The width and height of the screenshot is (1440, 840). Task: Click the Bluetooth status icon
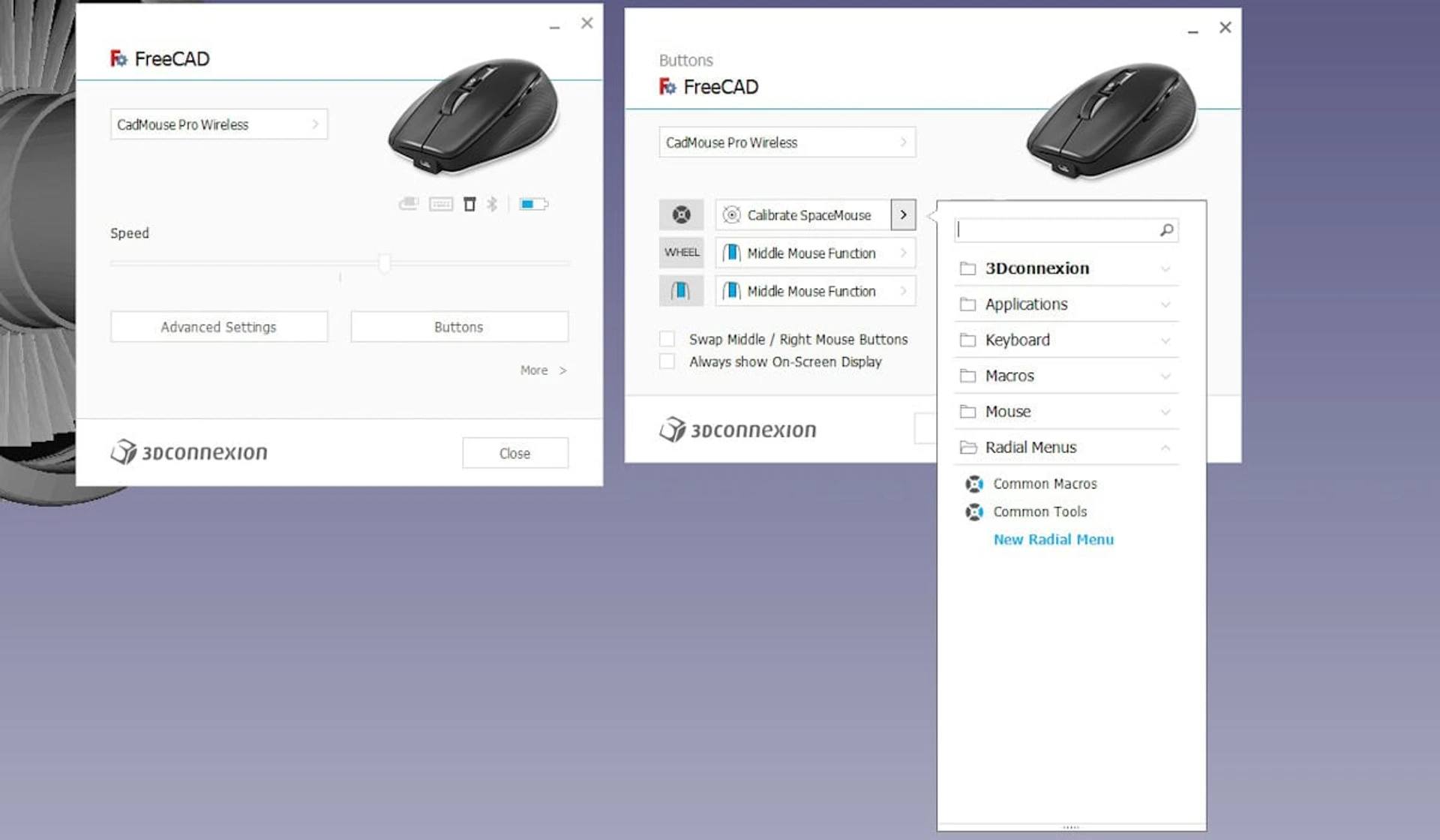click(x=492, y=204)
